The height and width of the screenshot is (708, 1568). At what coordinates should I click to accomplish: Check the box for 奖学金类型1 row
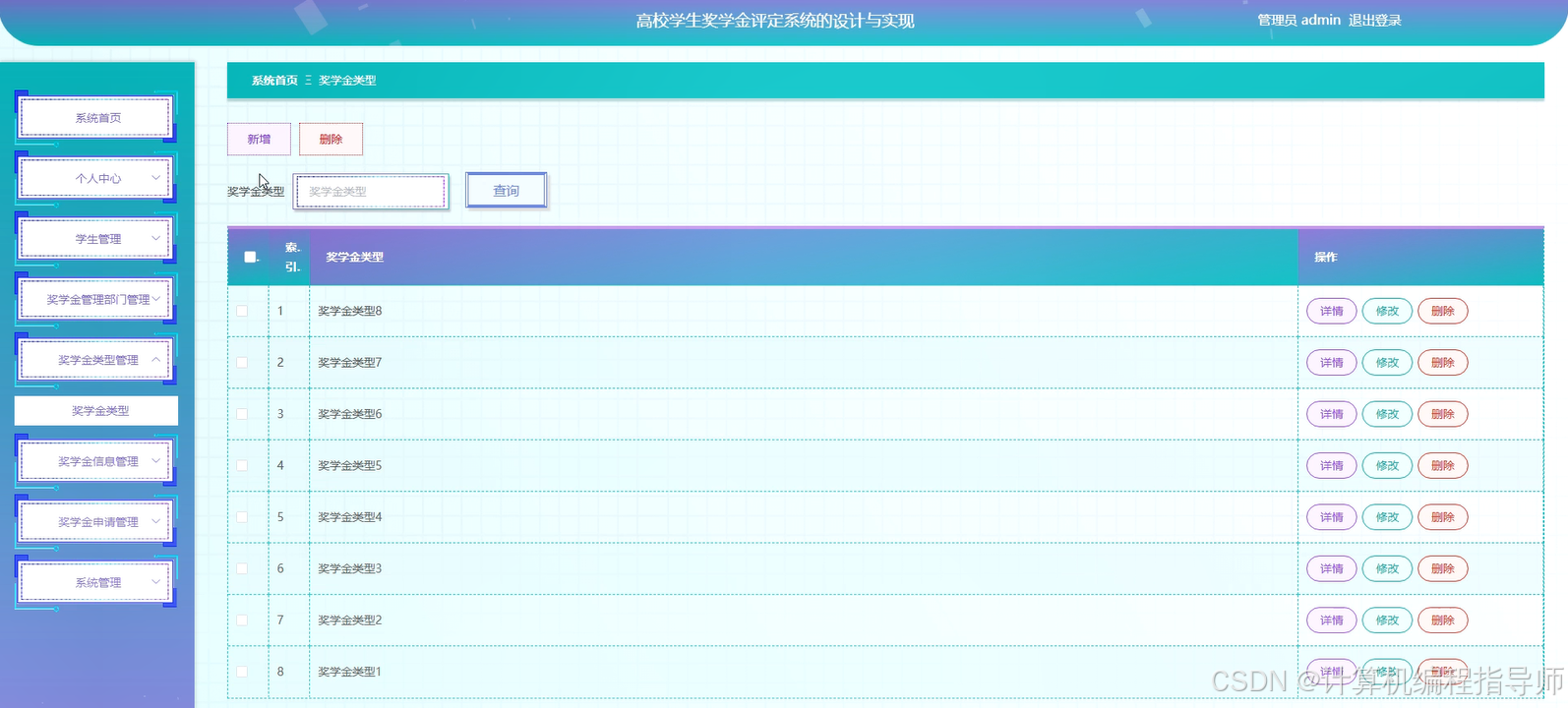pyautogui.click(x=242, y=672)
